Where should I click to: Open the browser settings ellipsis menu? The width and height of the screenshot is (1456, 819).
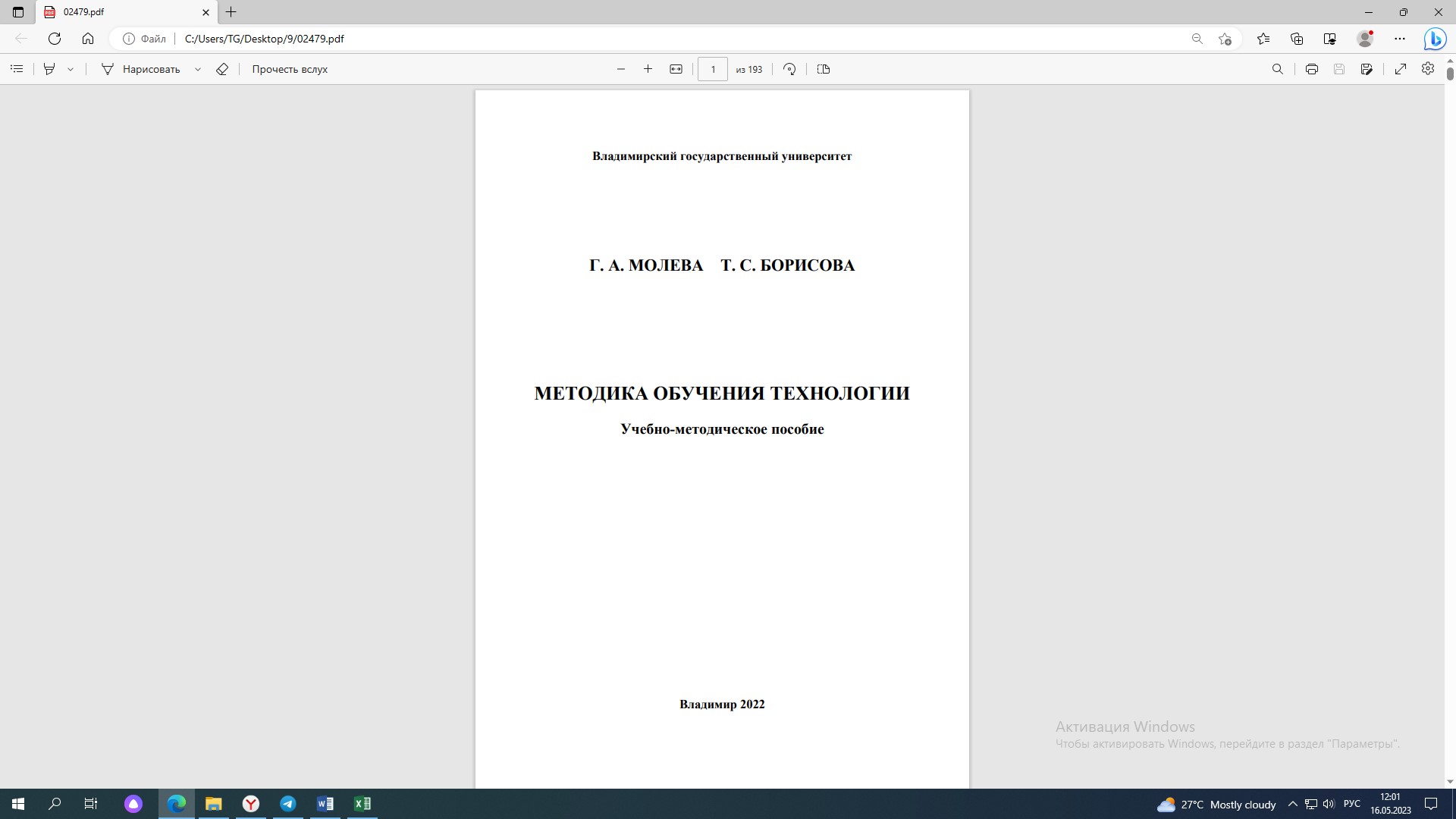coord(1400,39)
